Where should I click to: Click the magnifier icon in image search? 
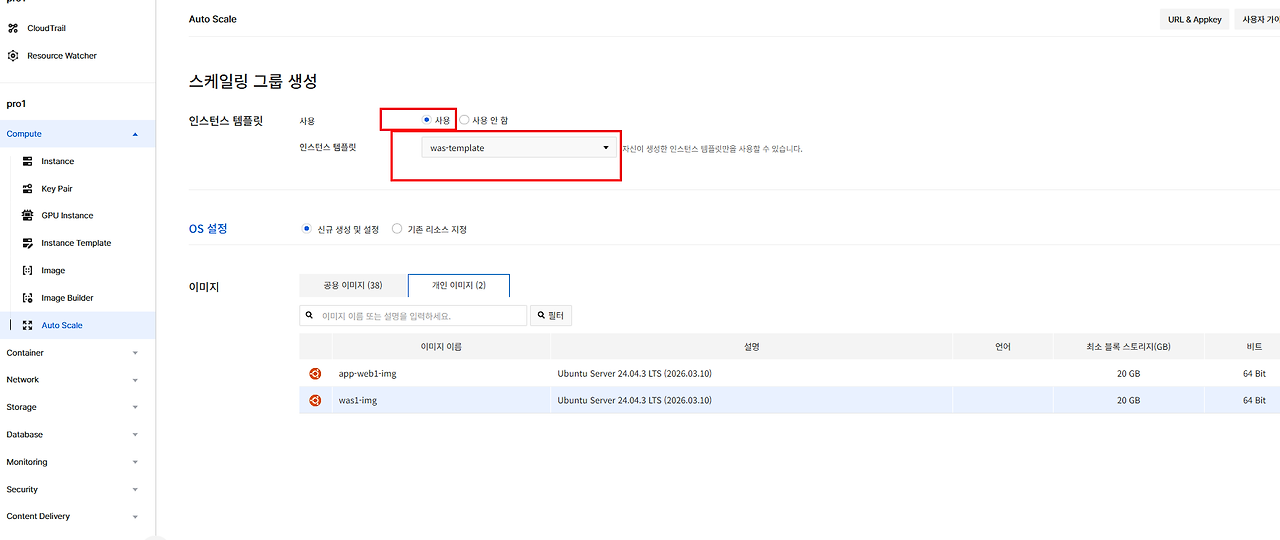coord(311,315)
